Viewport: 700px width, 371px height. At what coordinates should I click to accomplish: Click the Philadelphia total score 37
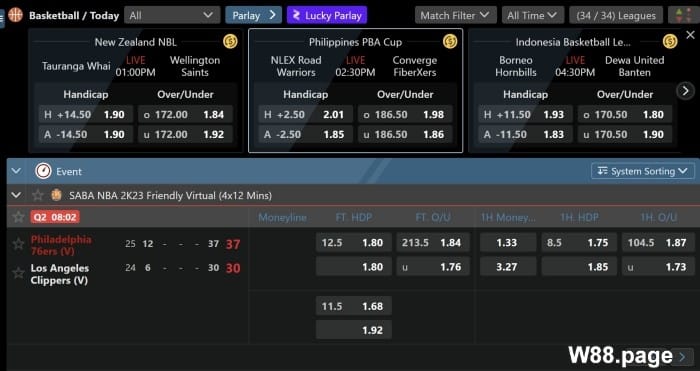point(233,244)
